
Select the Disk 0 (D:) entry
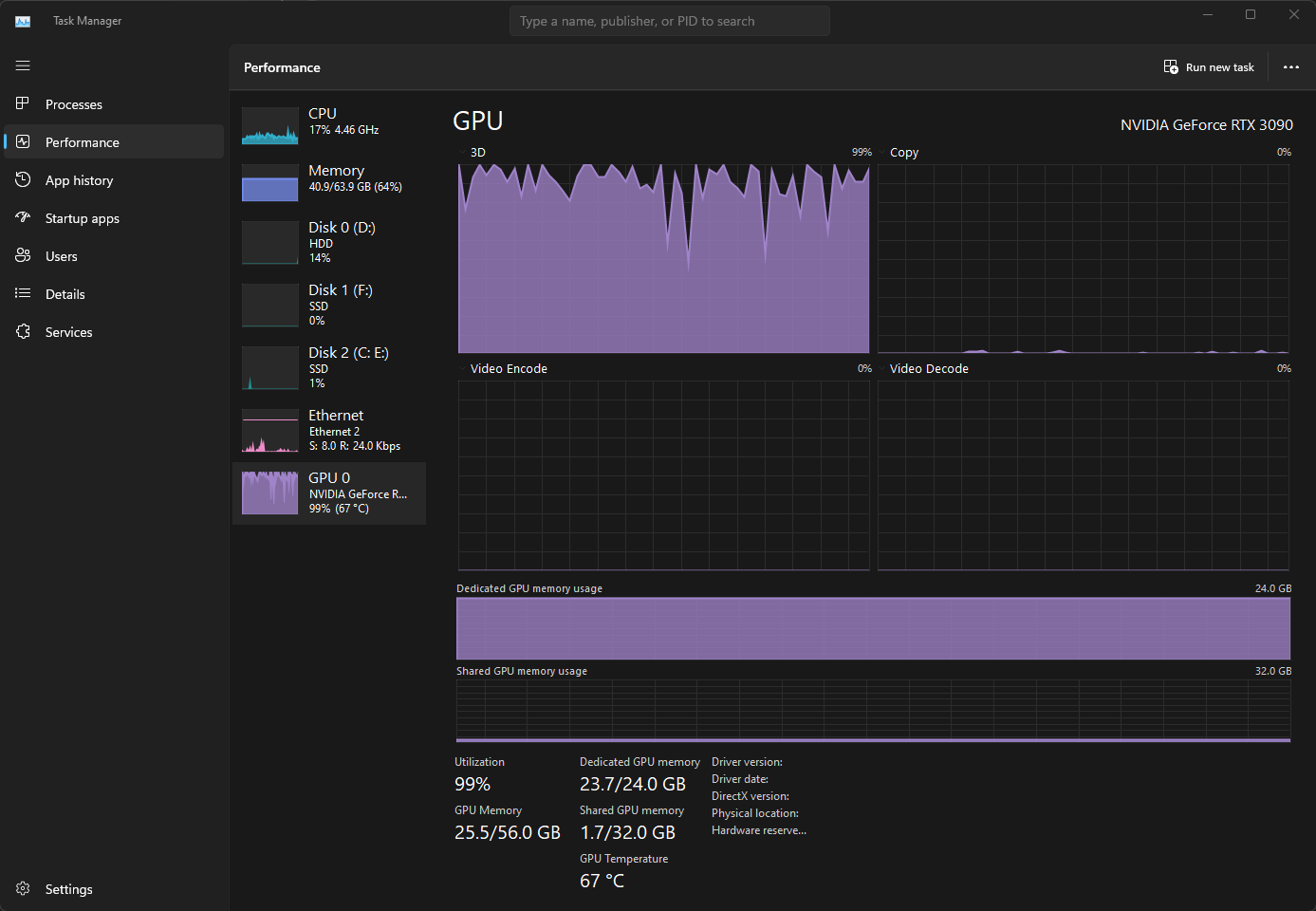329,242
